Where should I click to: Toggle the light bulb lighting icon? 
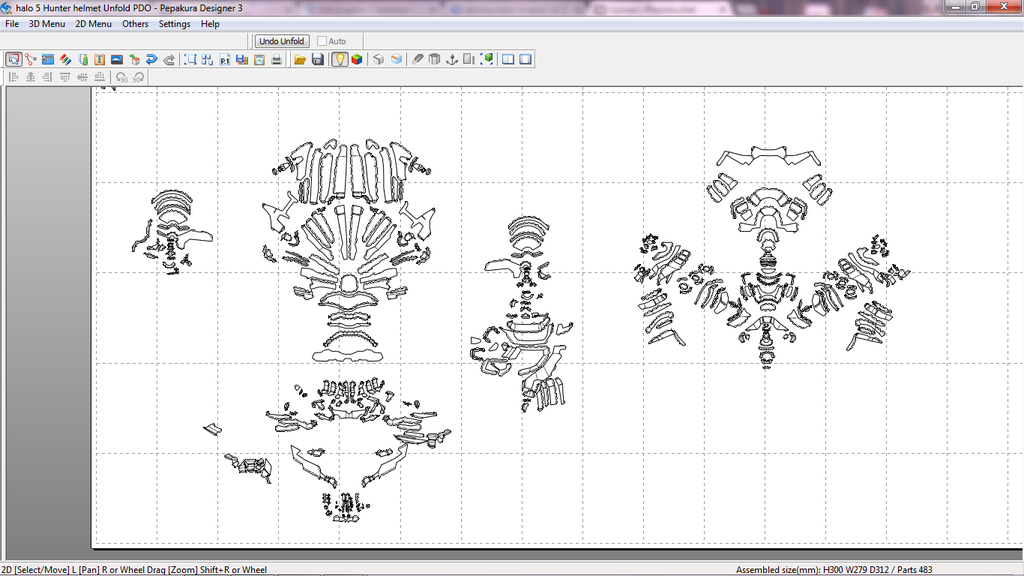coord(339,60)
